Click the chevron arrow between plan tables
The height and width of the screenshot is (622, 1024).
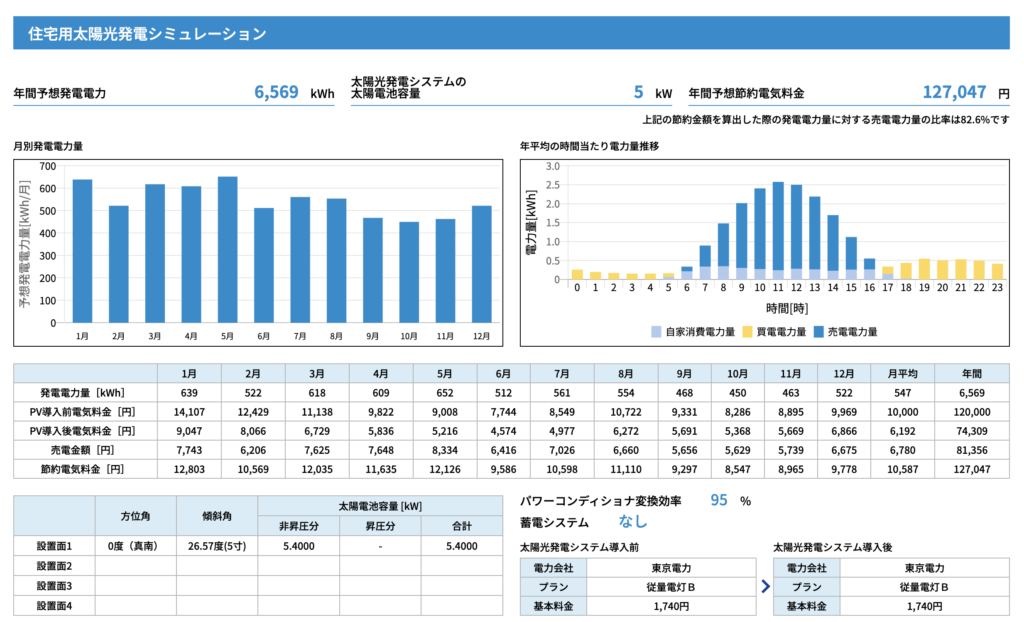(766, 587)
